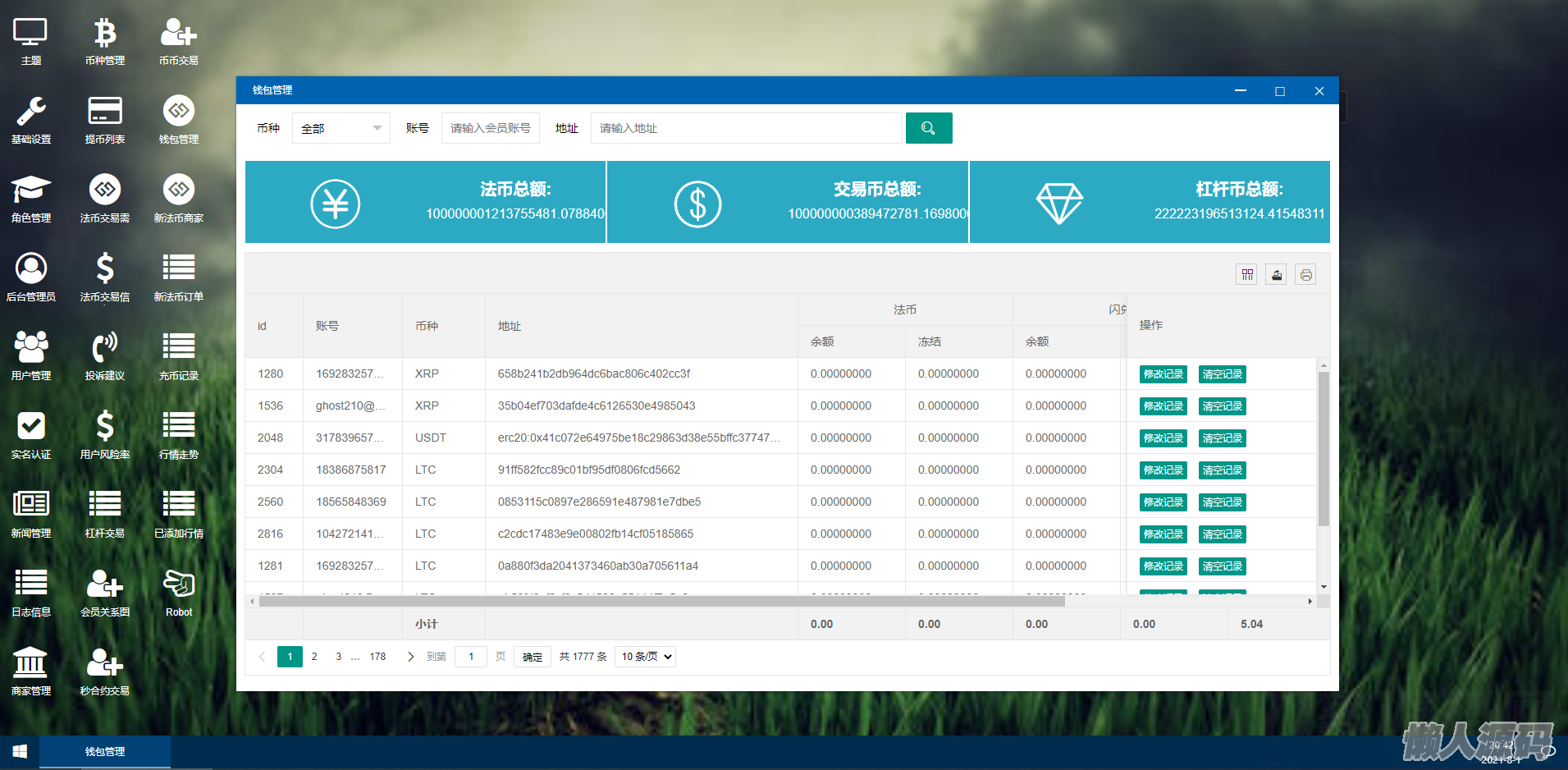Click the green search magnifier button

pos(928,128)
